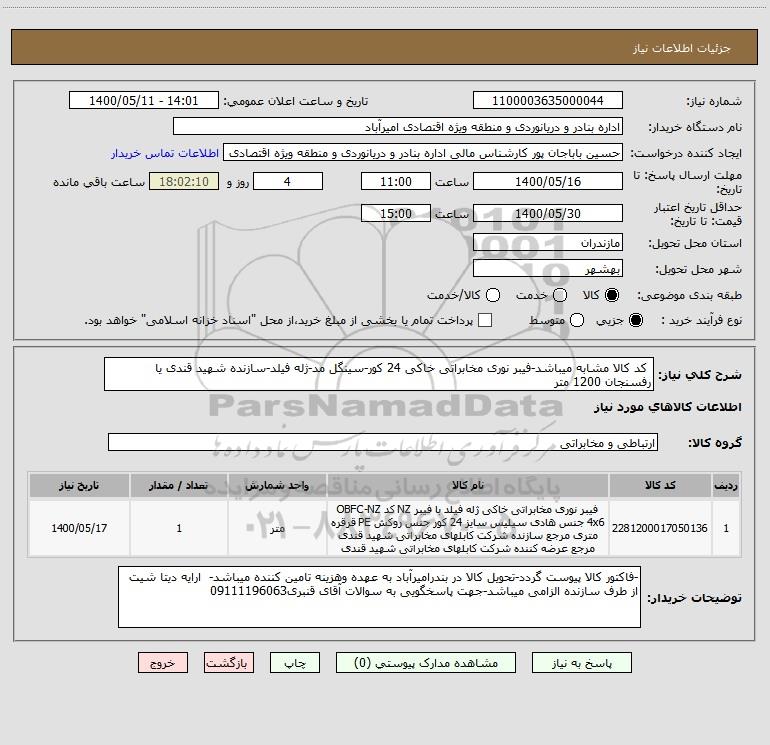770x745 pixels.
Task: Click the 'اطلاعات کالاهای مورد نیاز' section heading
Action: click(667, 407)
